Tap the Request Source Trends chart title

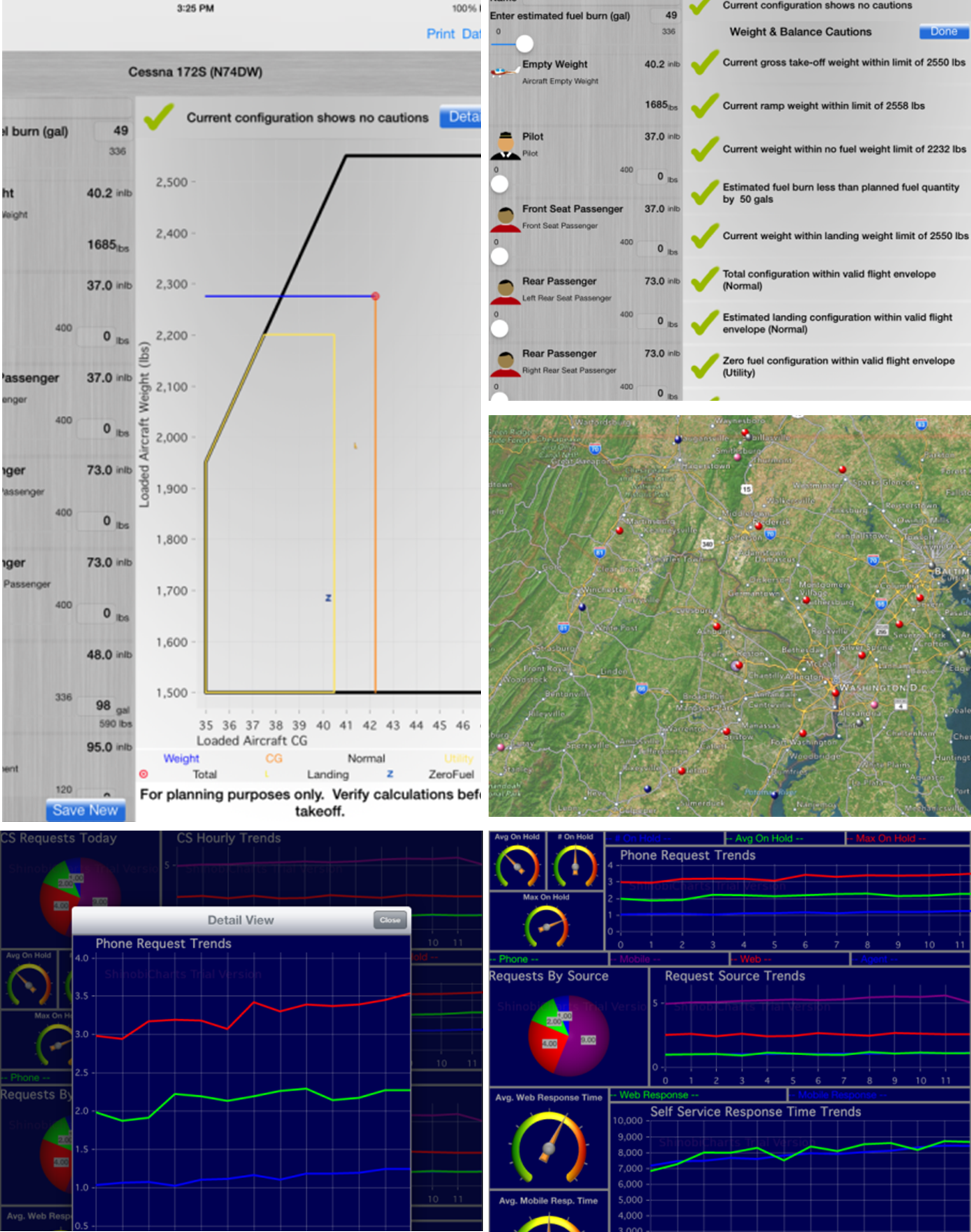[735, 975]
